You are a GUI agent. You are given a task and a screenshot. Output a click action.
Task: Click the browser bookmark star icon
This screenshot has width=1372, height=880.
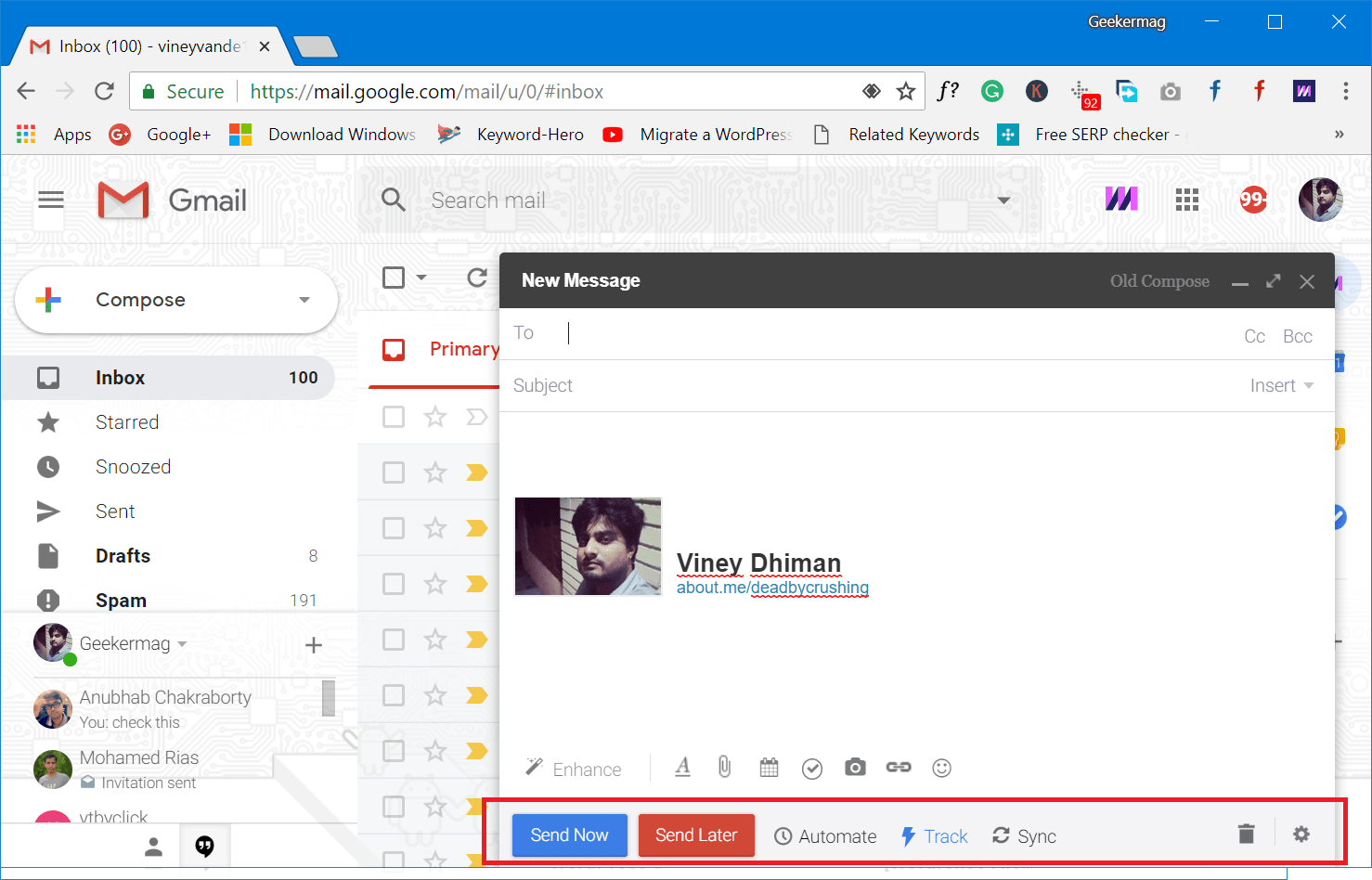tap(906, 91)
